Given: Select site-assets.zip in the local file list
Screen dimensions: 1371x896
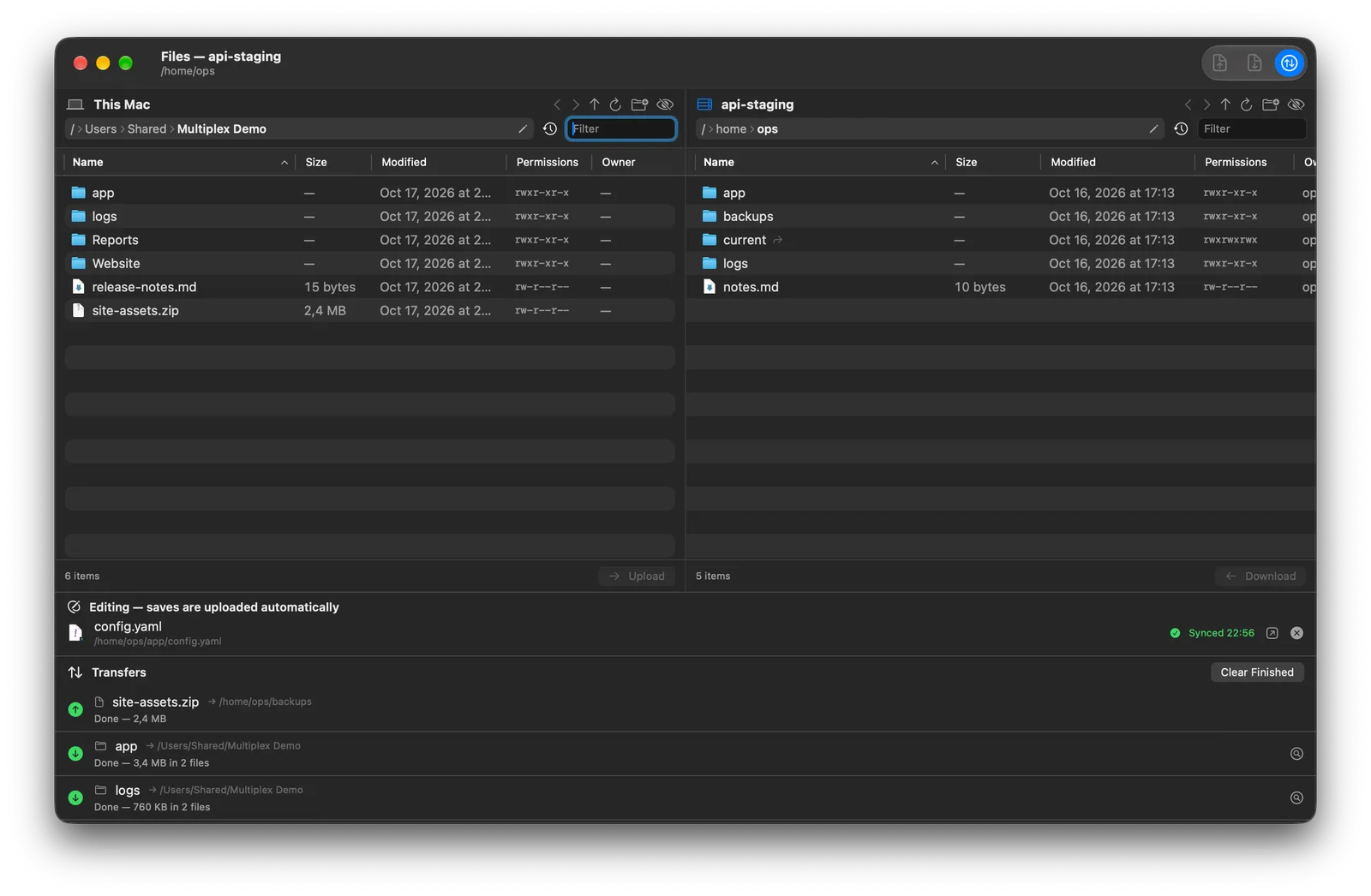Looking at the screenshot, I should 370,311.
